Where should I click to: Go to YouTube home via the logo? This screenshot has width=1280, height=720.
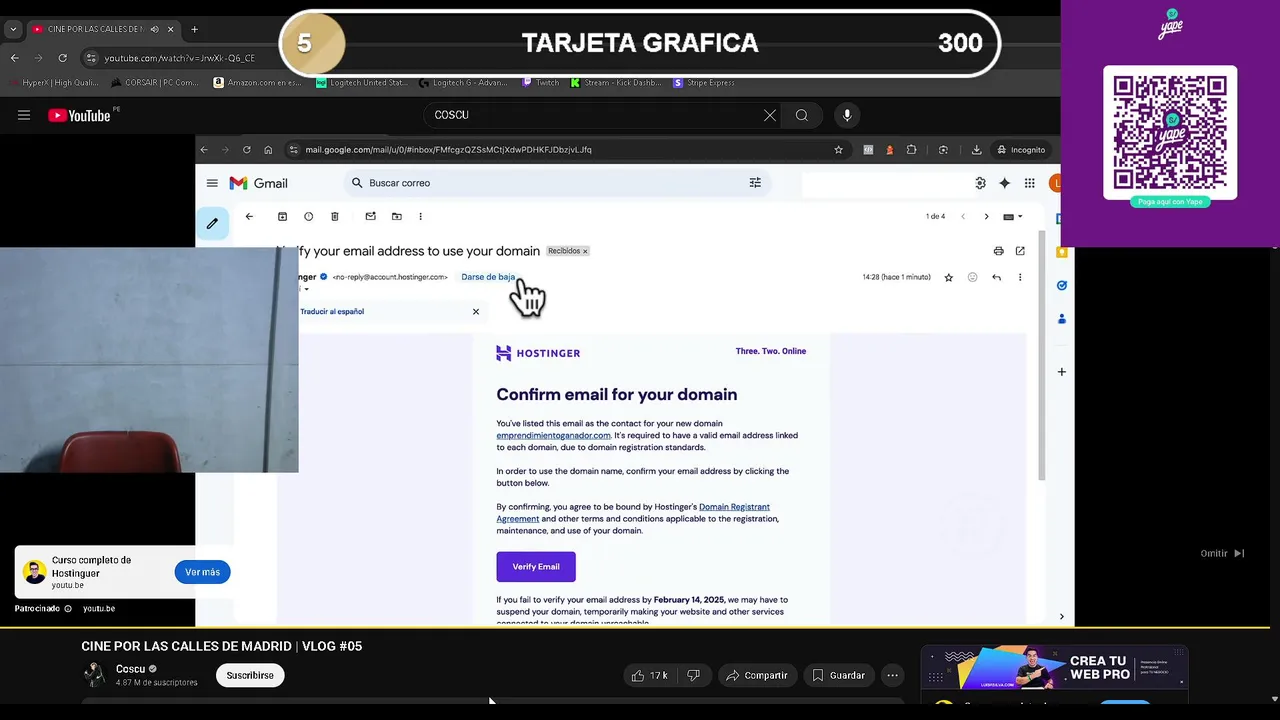point(79,115)
